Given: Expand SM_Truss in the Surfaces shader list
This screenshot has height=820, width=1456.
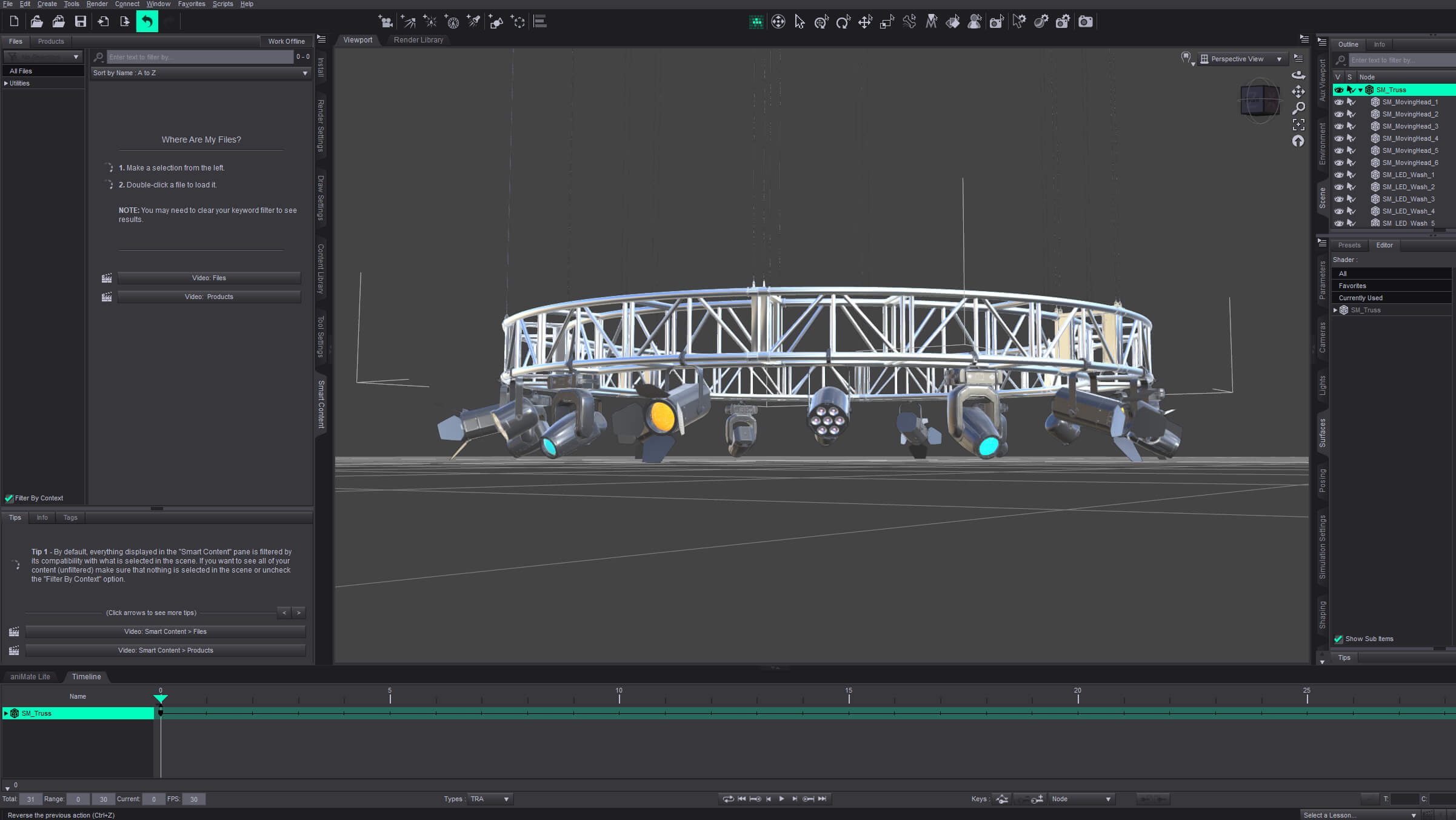Looking at the screenshot, I should click(1335, 310).
